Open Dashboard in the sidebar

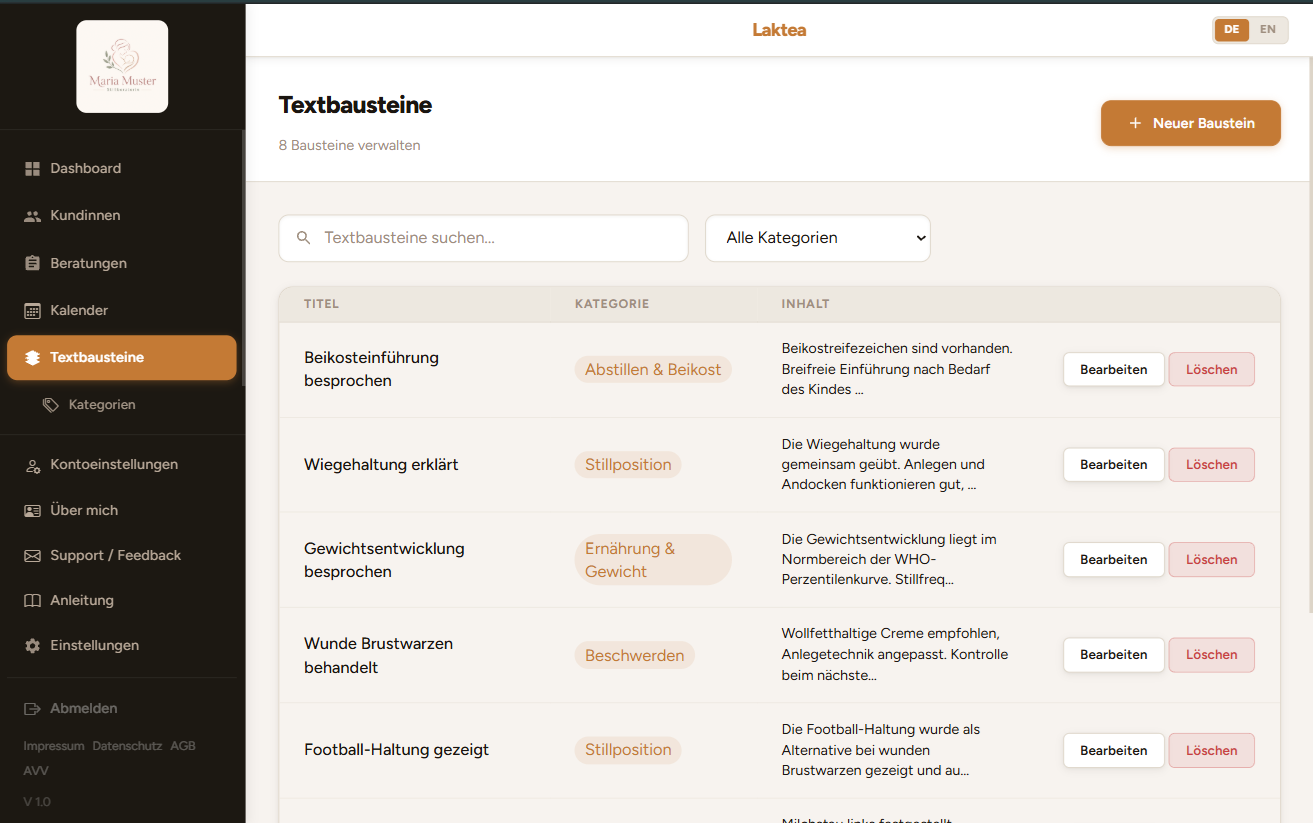122,169
